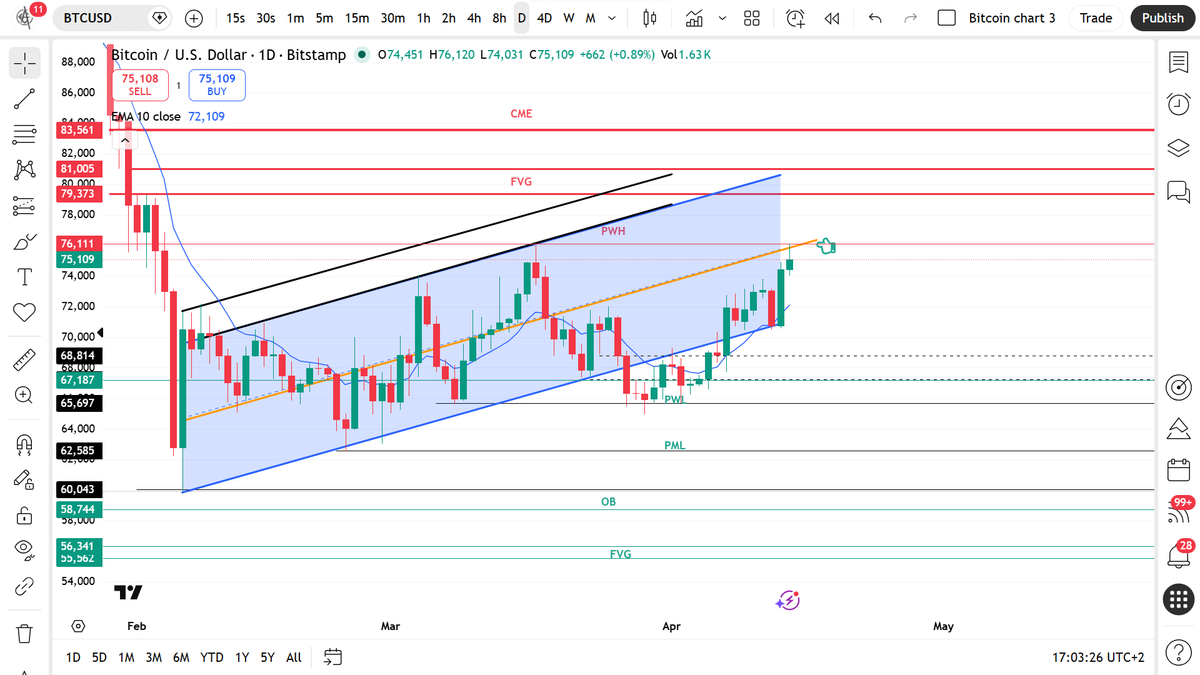Screen dimensions: 1200x675
Task: Click the Trade button
Action: [1096, 18]
